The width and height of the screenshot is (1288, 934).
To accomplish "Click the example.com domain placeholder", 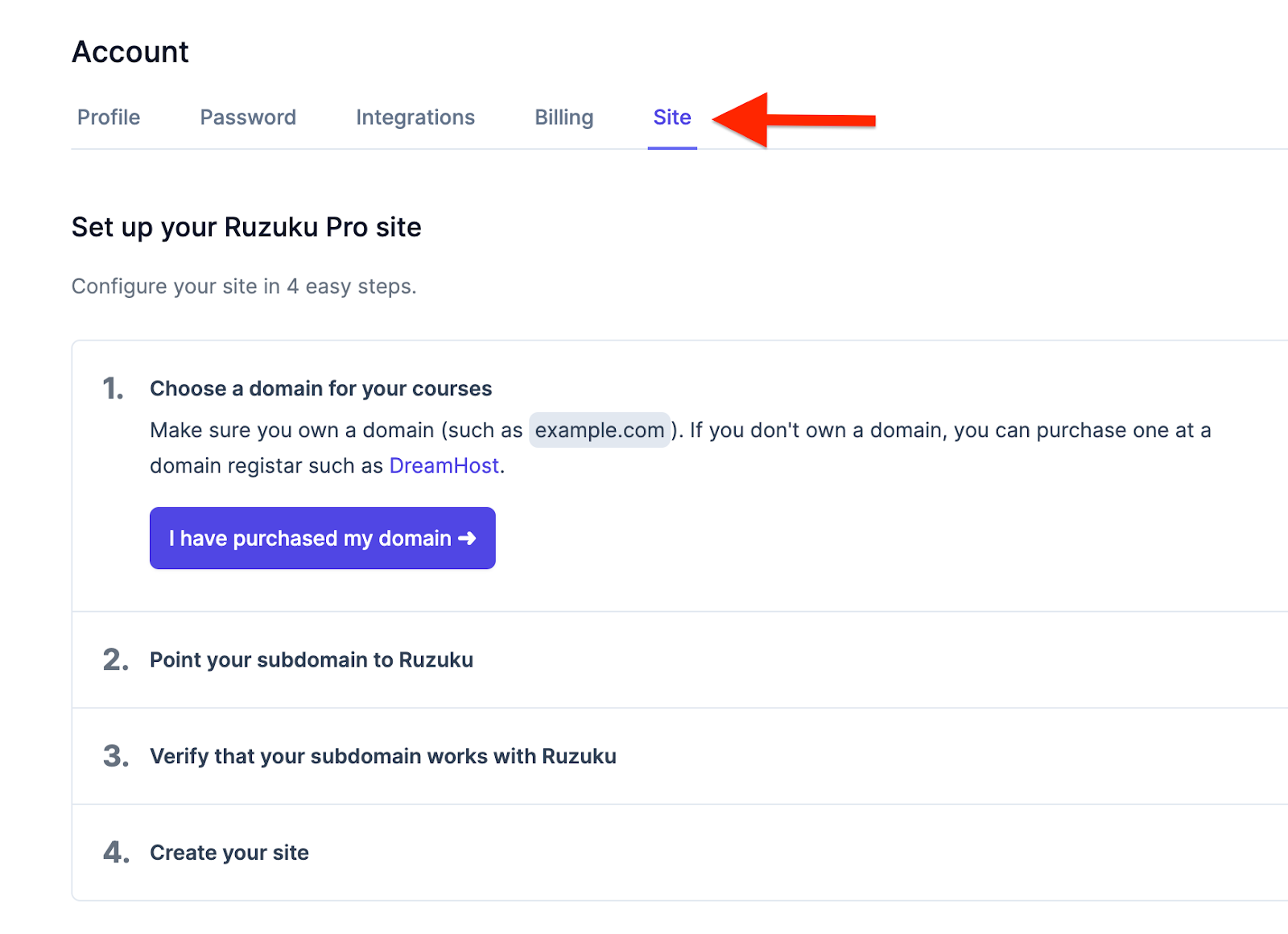I will click(600, 429).
